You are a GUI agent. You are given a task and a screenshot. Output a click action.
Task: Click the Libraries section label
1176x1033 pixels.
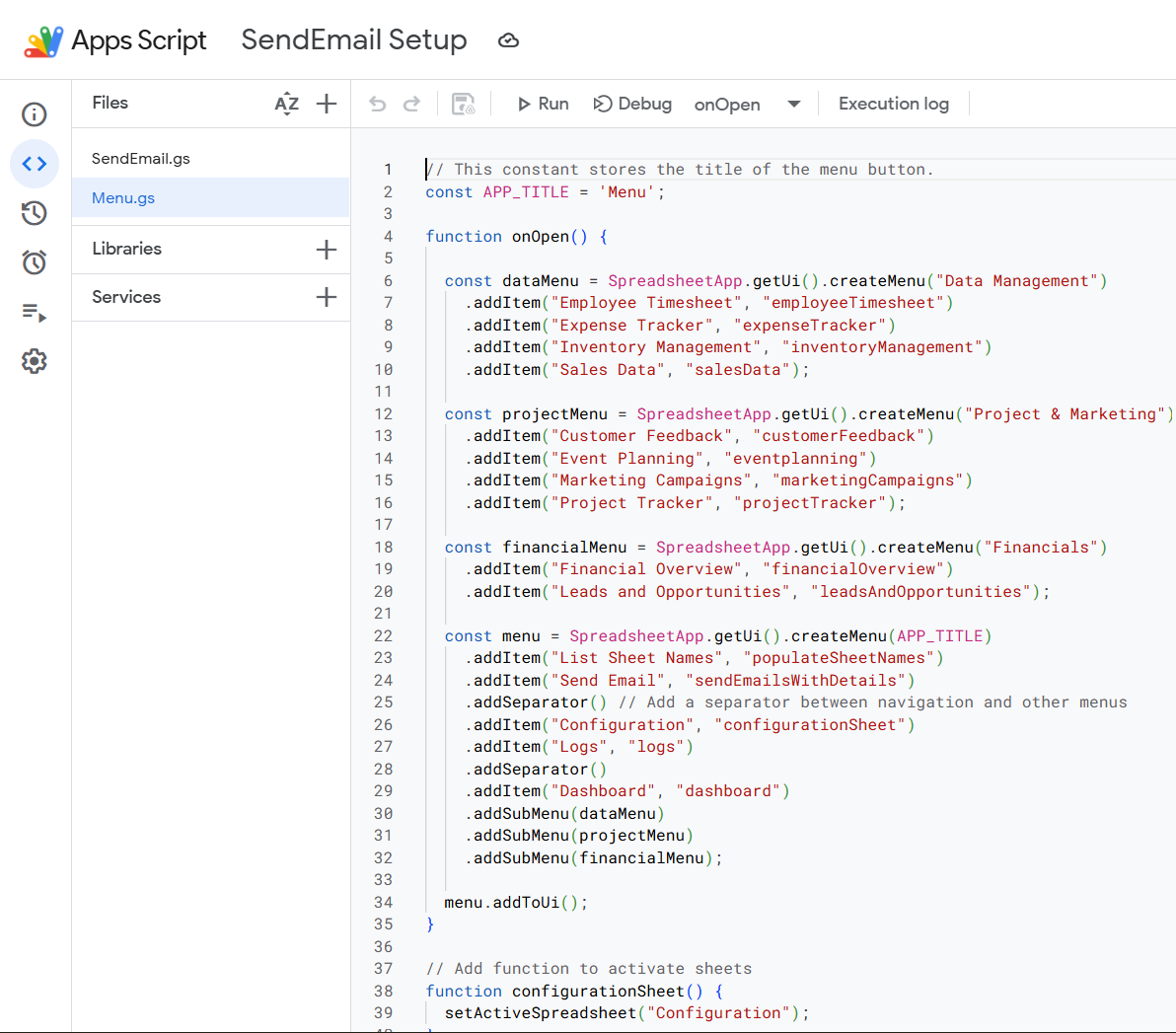[x=126, y=249]
